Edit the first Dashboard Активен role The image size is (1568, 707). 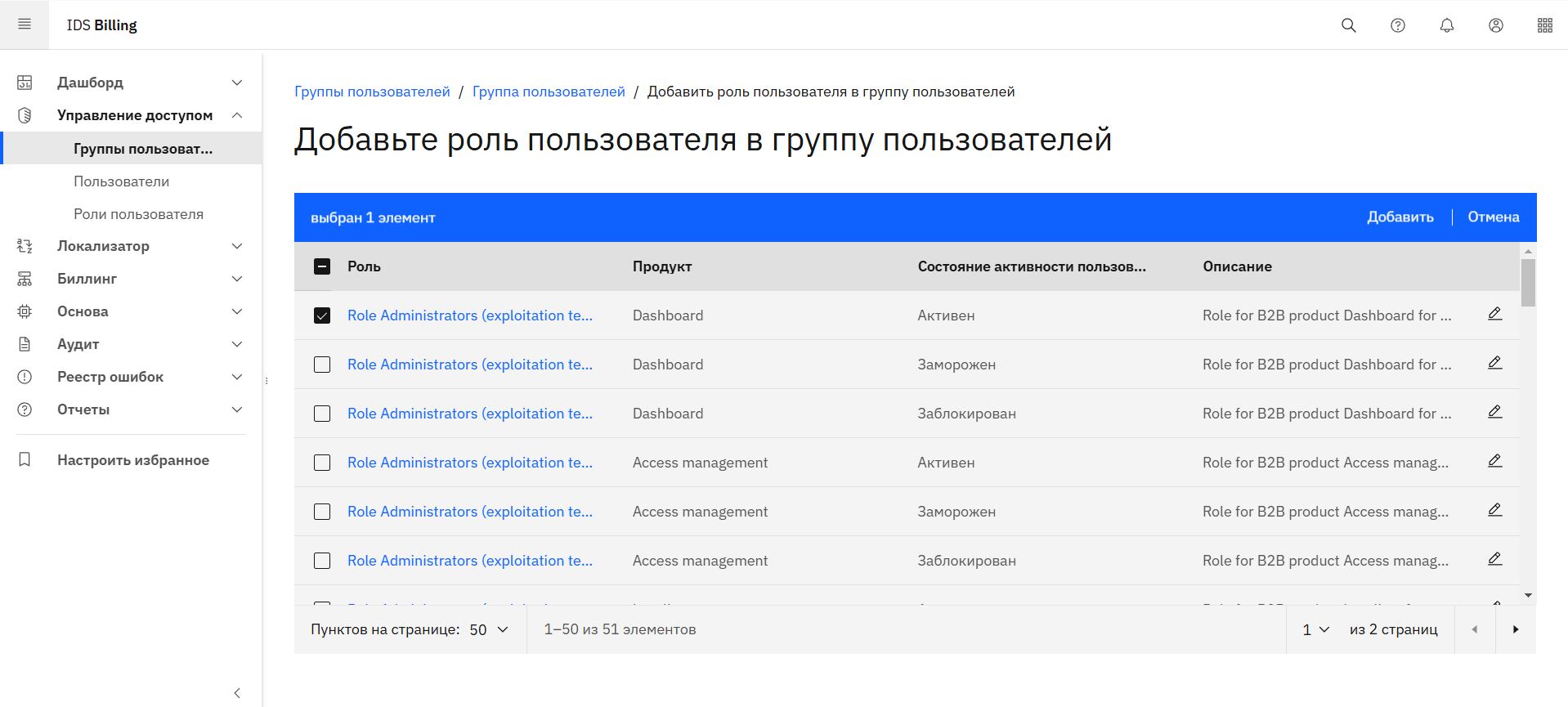[1494, 314]
